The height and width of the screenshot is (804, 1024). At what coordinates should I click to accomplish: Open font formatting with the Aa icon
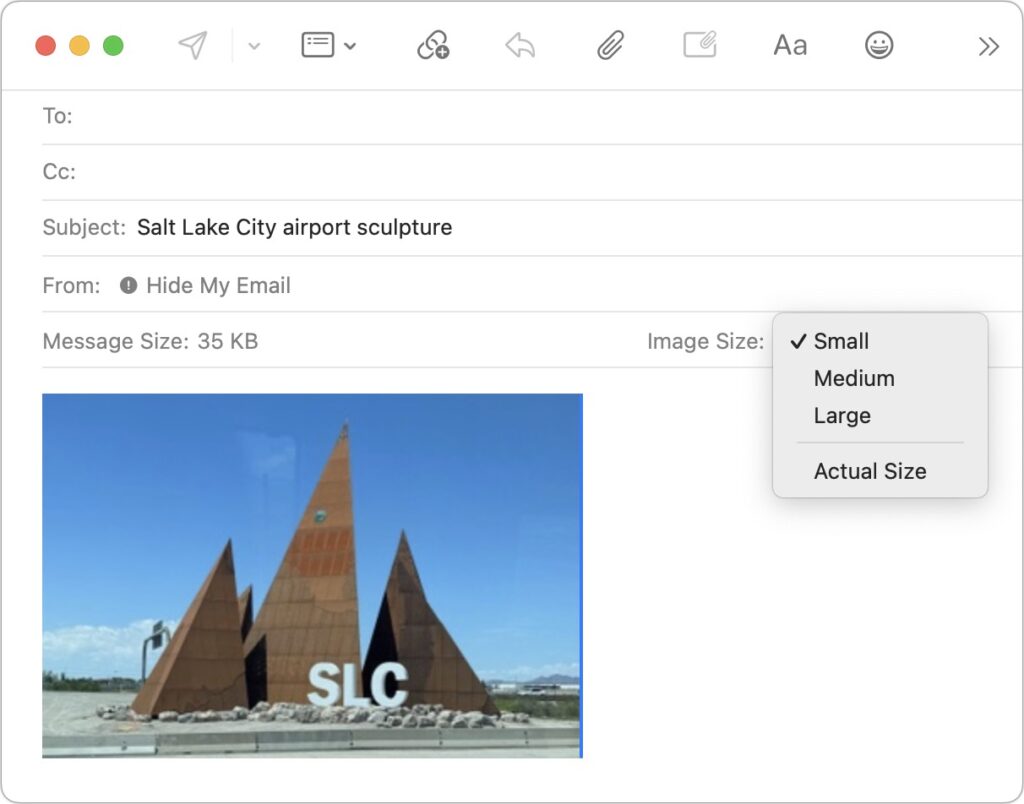(789, 45)
